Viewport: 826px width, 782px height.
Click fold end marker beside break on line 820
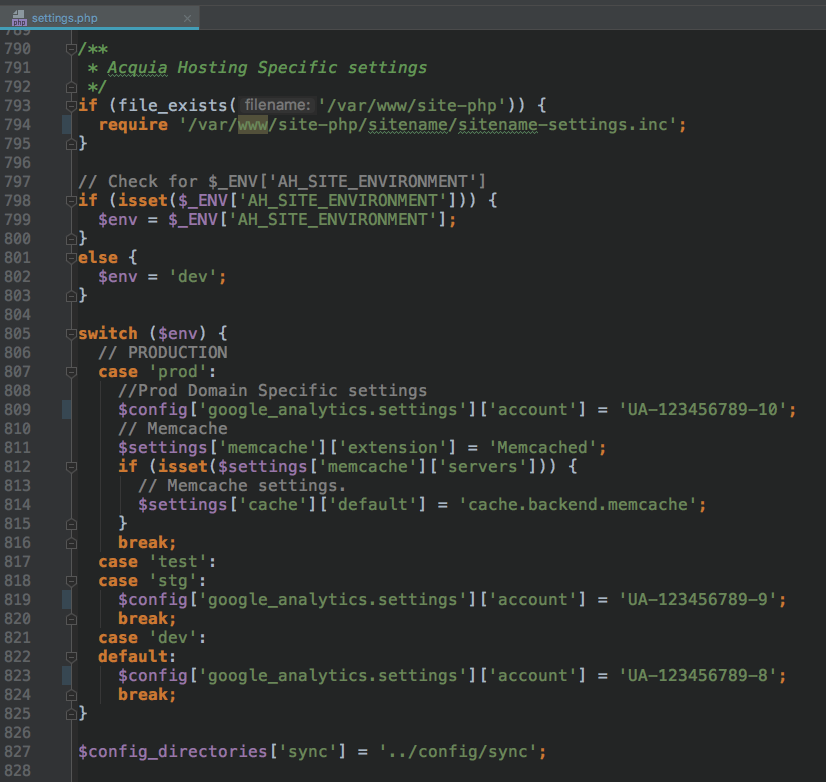pos(71,619)
